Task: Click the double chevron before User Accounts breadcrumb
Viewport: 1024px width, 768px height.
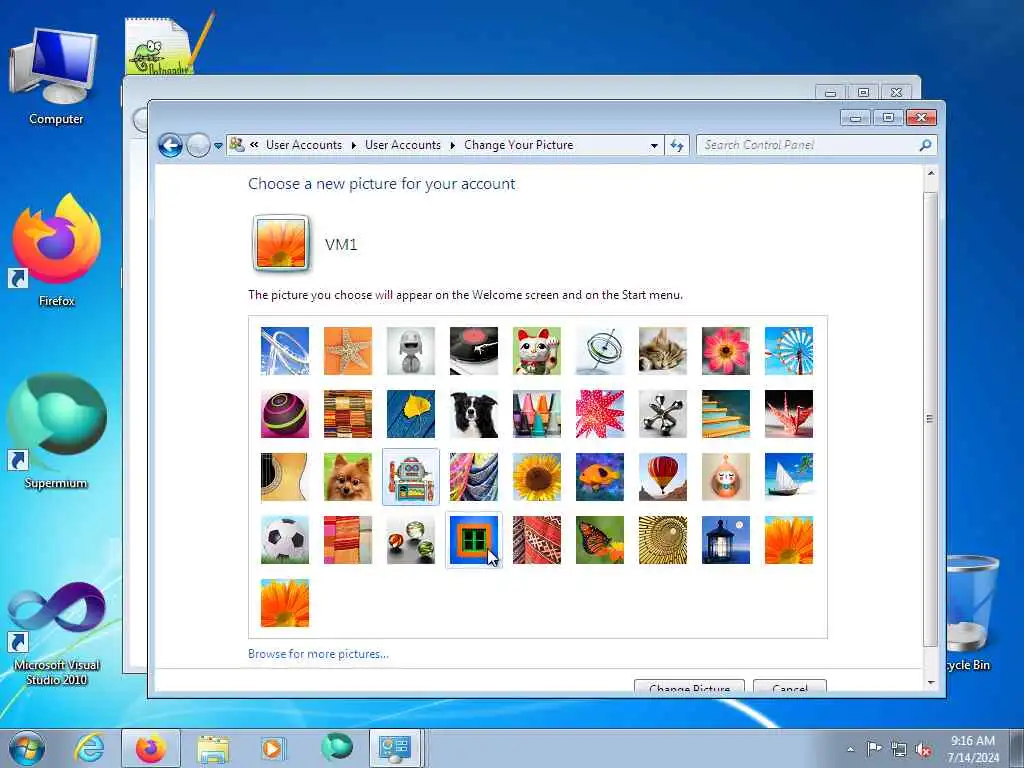Action: [254, 145]
